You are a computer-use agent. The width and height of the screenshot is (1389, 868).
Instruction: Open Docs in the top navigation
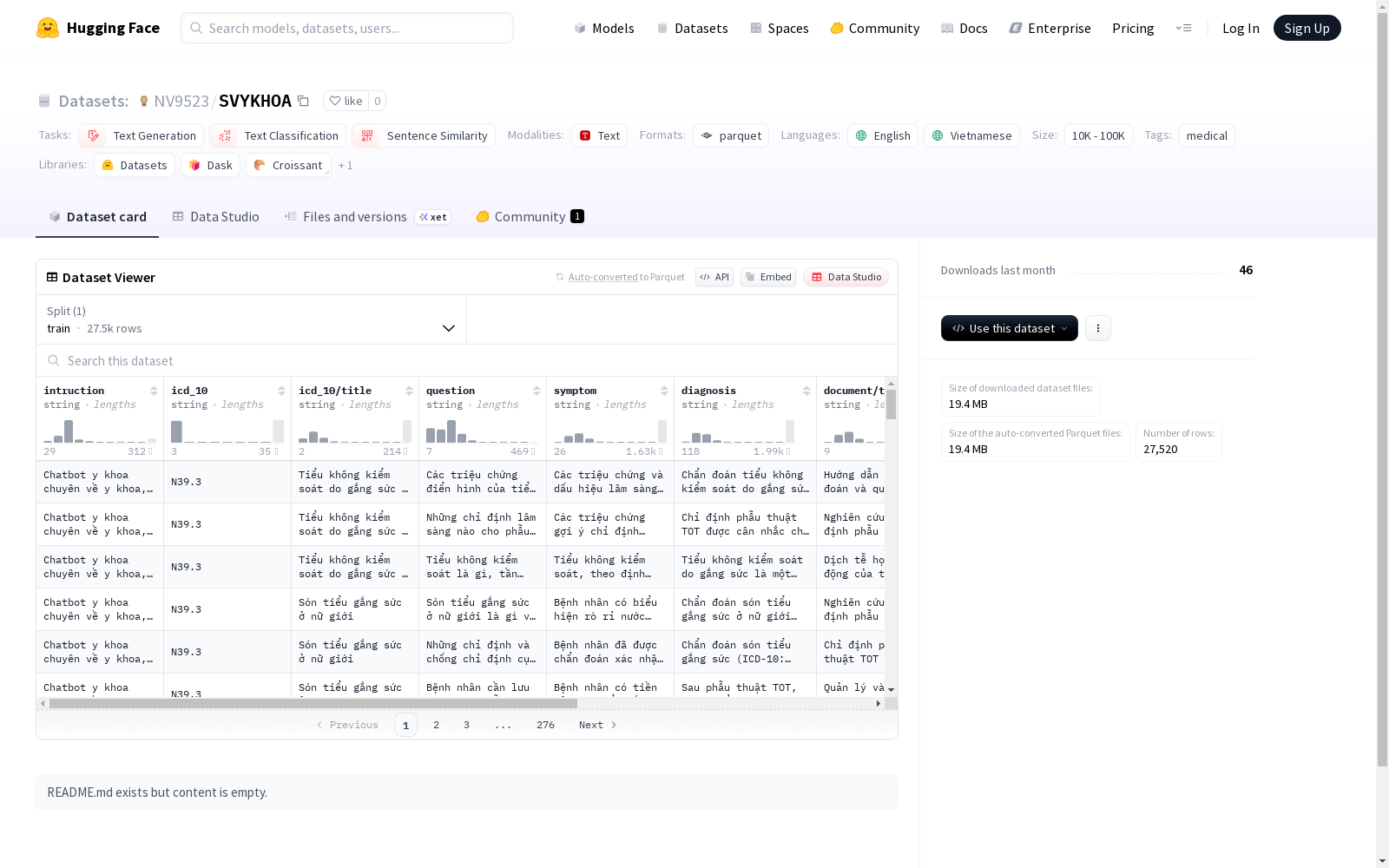(964, 28)
